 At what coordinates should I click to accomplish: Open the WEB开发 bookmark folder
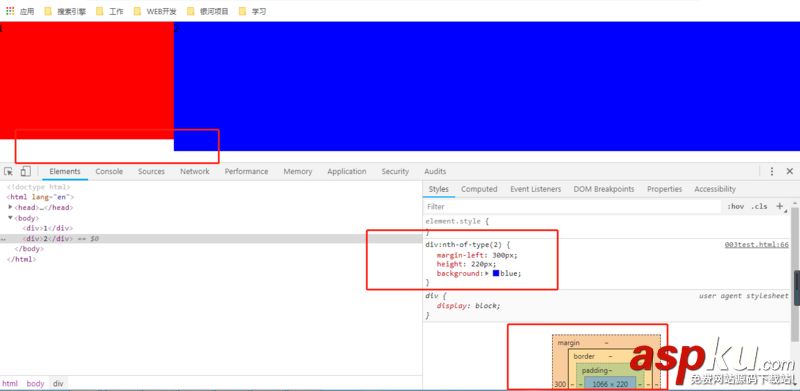pyautogui.click(x=155, y=11)
